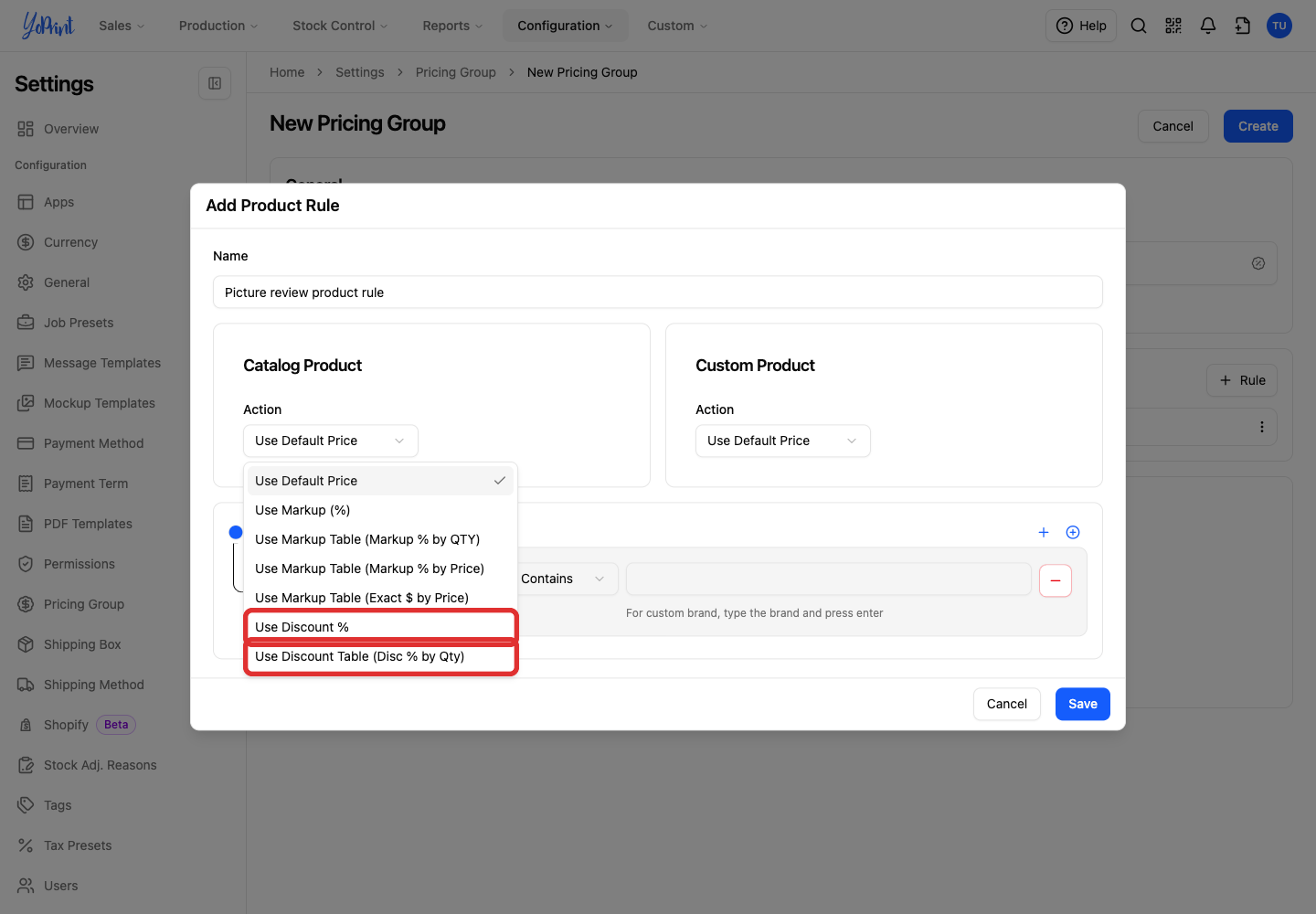
Task: Choose Use Markup Table (Markup % by QTY)
Action: tap(380, 539)
